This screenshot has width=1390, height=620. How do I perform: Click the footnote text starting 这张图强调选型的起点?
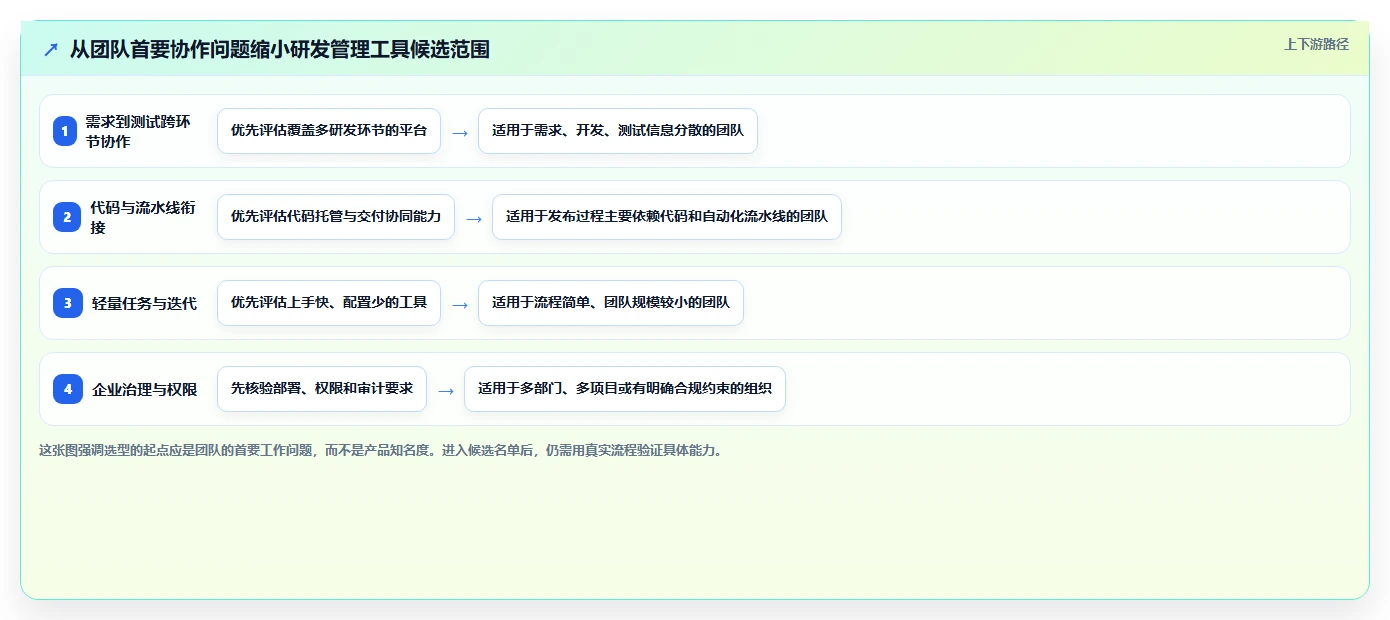pyautogui.click(x=380, y=450)
